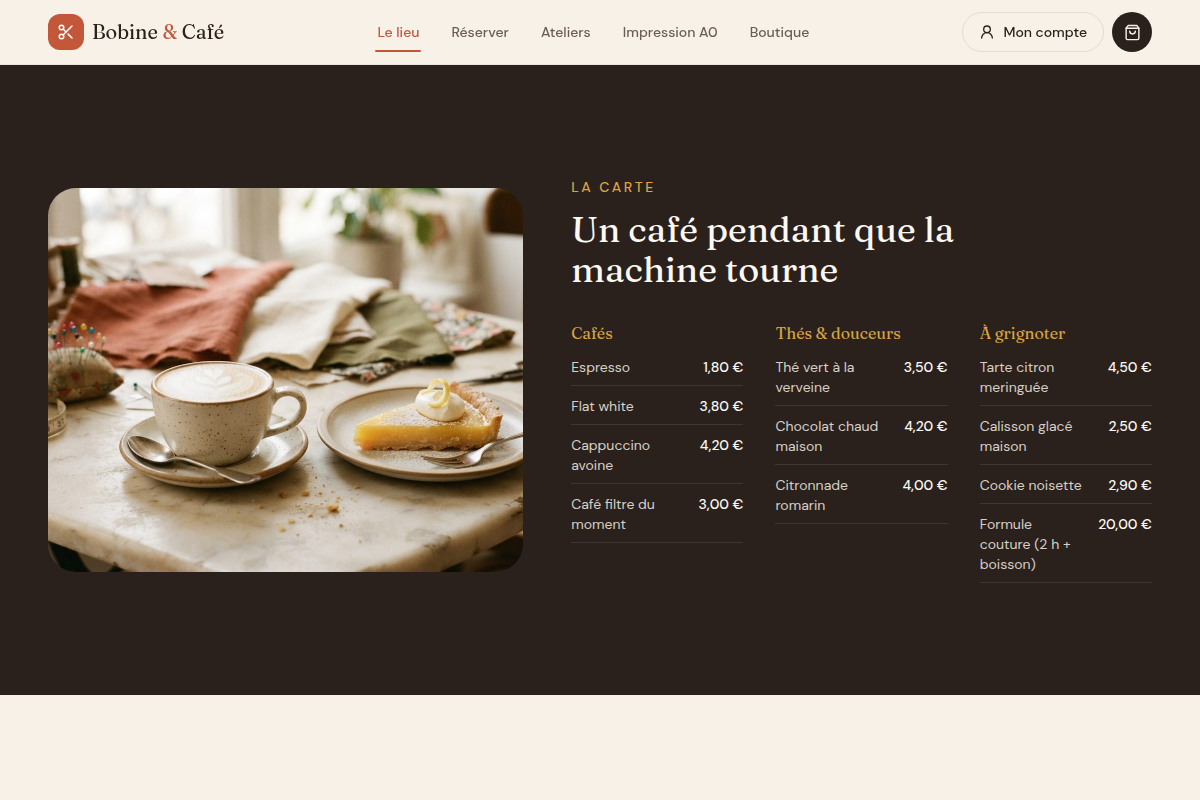The height and width of the screenshot is (800, 1200).
Task: Open the Boutique nav item
Action: pos(779,32)
